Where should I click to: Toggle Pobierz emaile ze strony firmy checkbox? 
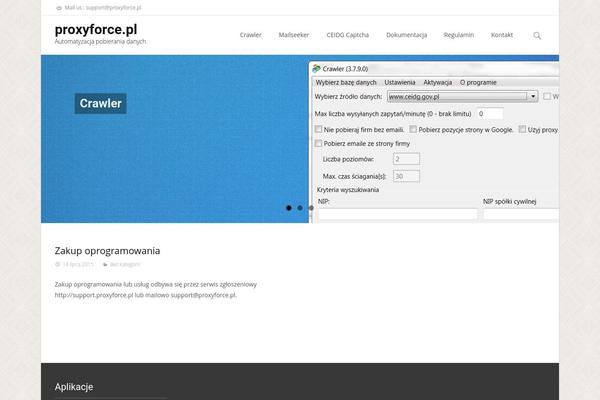[x=318, y=144]
